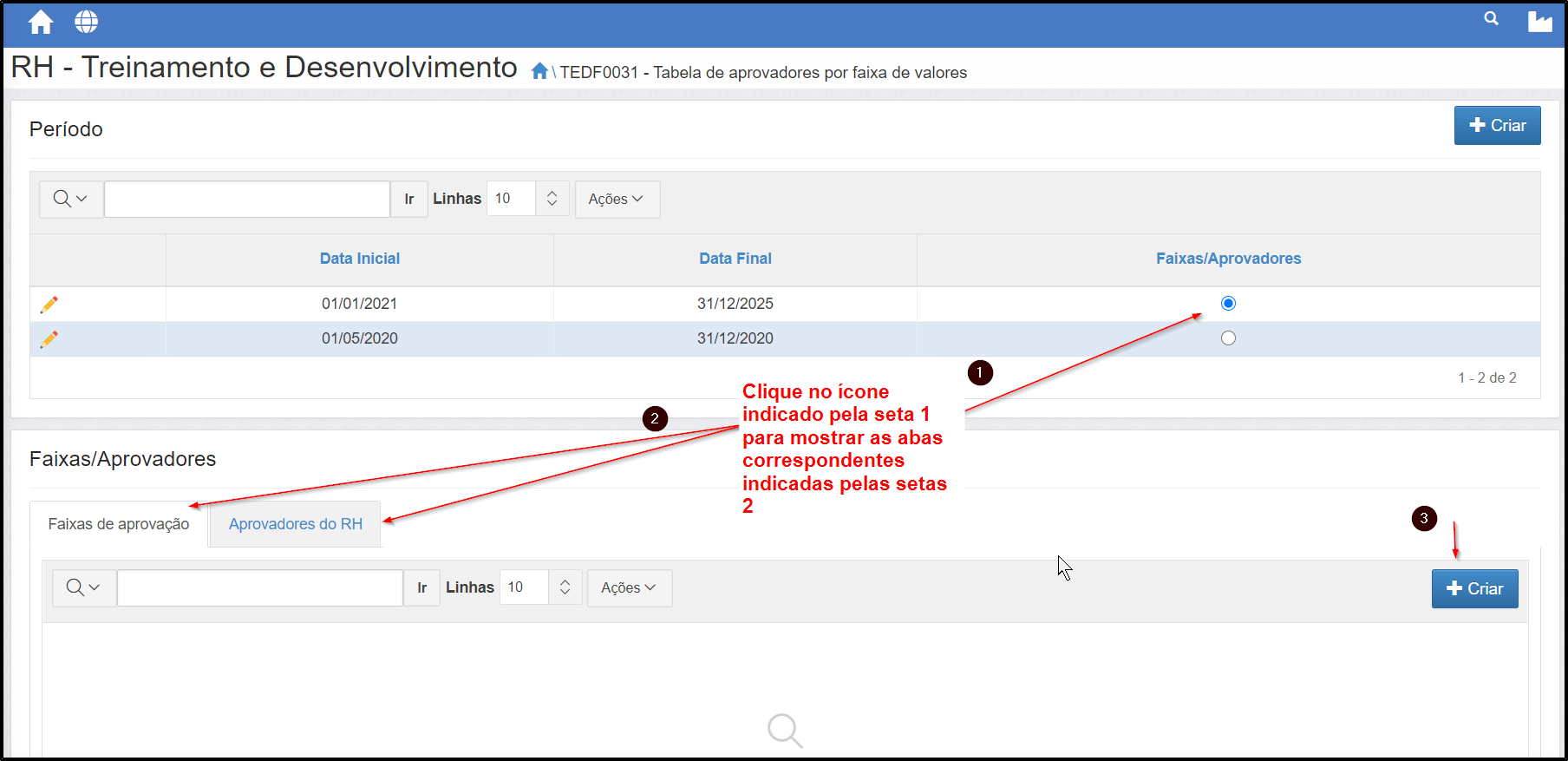Click breadcrumb text TEDF0031 Tabela de aprovadores
The image size is (1568, 761).
(763, 72)
